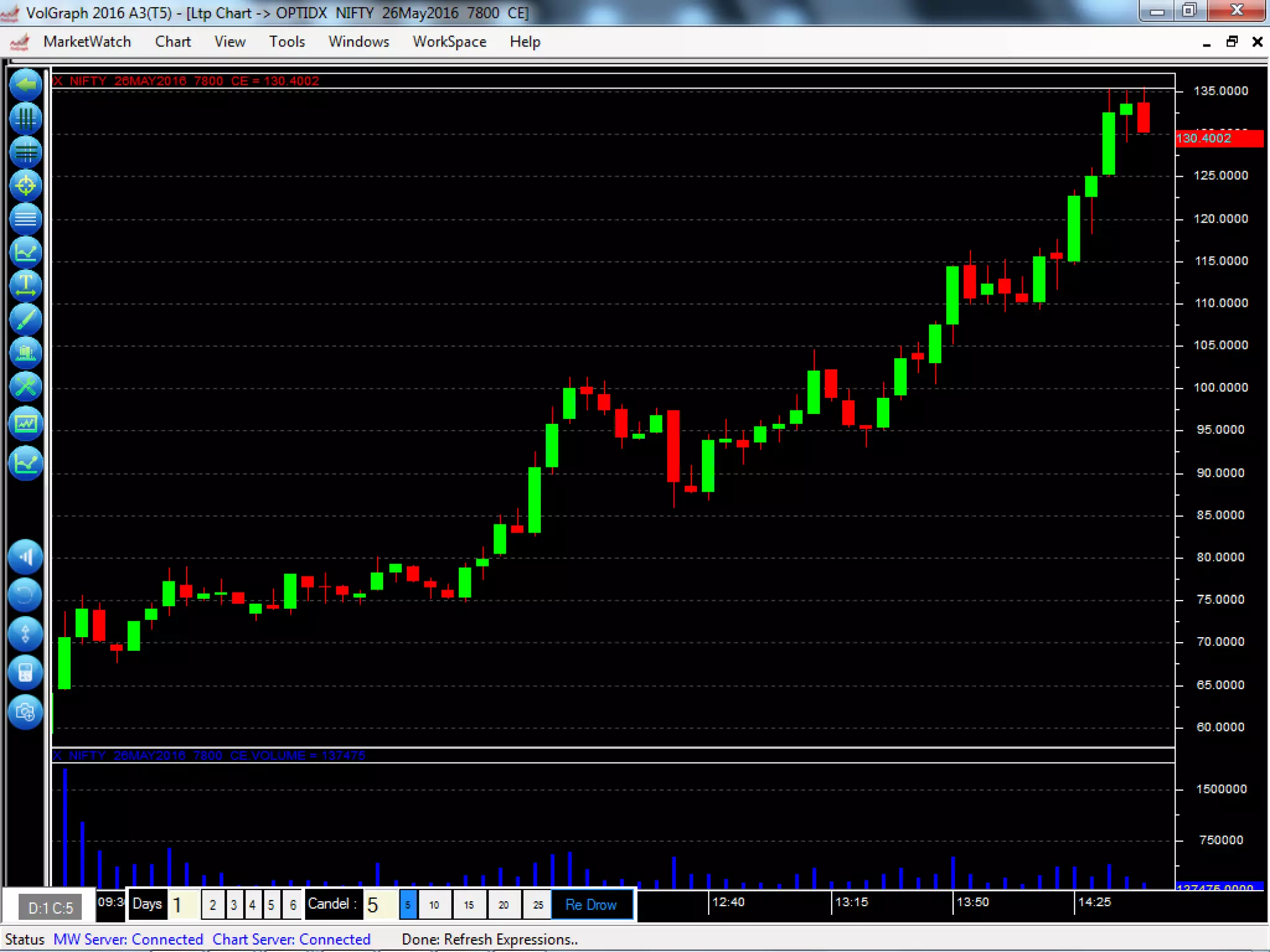Click the calculator icon in sidebar

tap(25, 673)
